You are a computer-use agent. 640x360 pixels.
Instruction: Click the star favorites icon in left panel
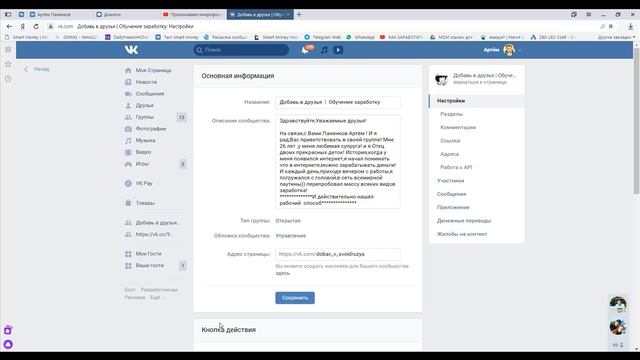pyautogui.click(x=8, y=64)
